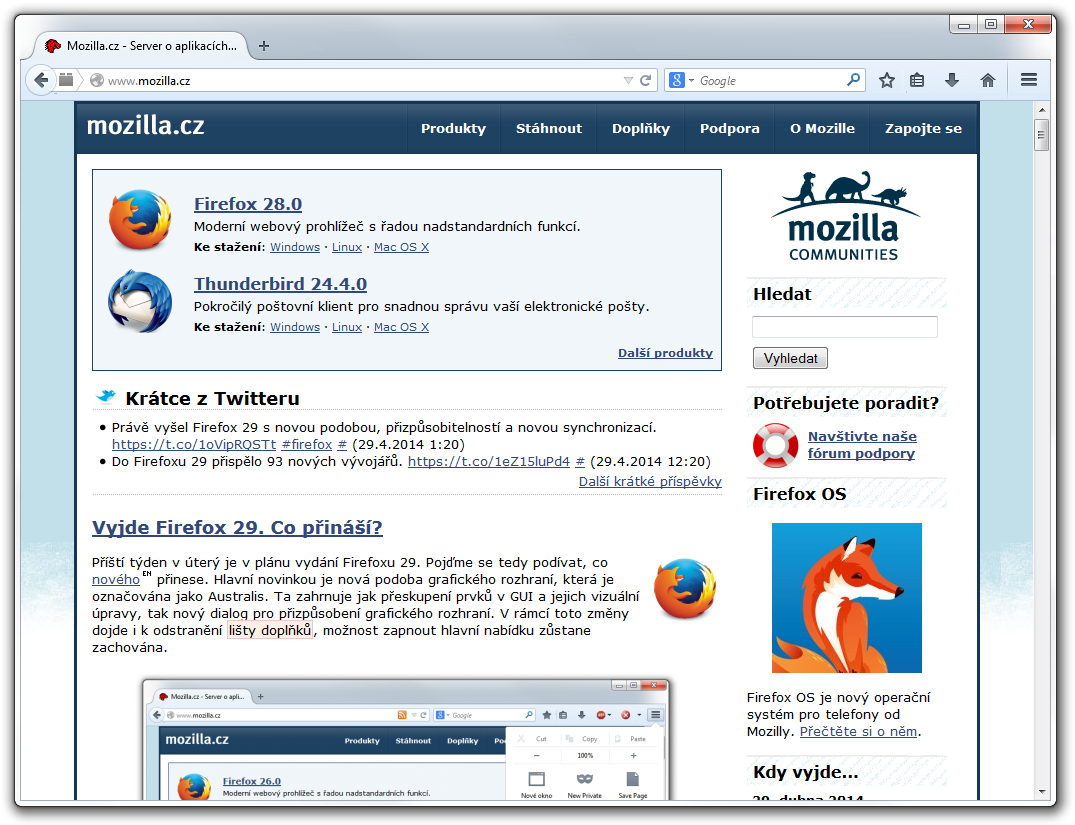This screenshot has width=1075, height=825.
Task: Open the Firefox 28.0 heading link
Action: [x=247, y=204]
